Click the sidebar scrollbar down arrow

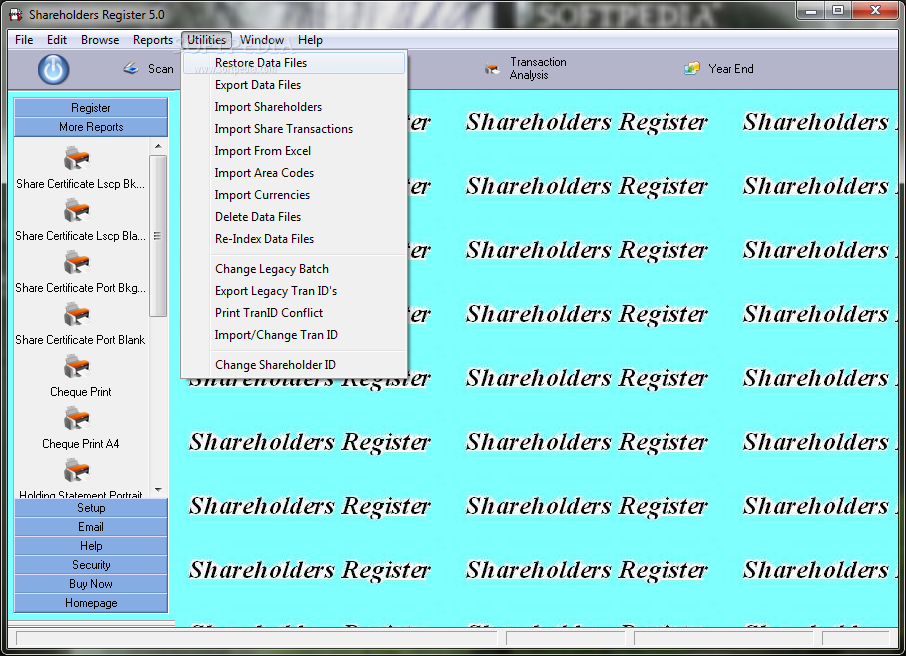(x=158, y=490)
